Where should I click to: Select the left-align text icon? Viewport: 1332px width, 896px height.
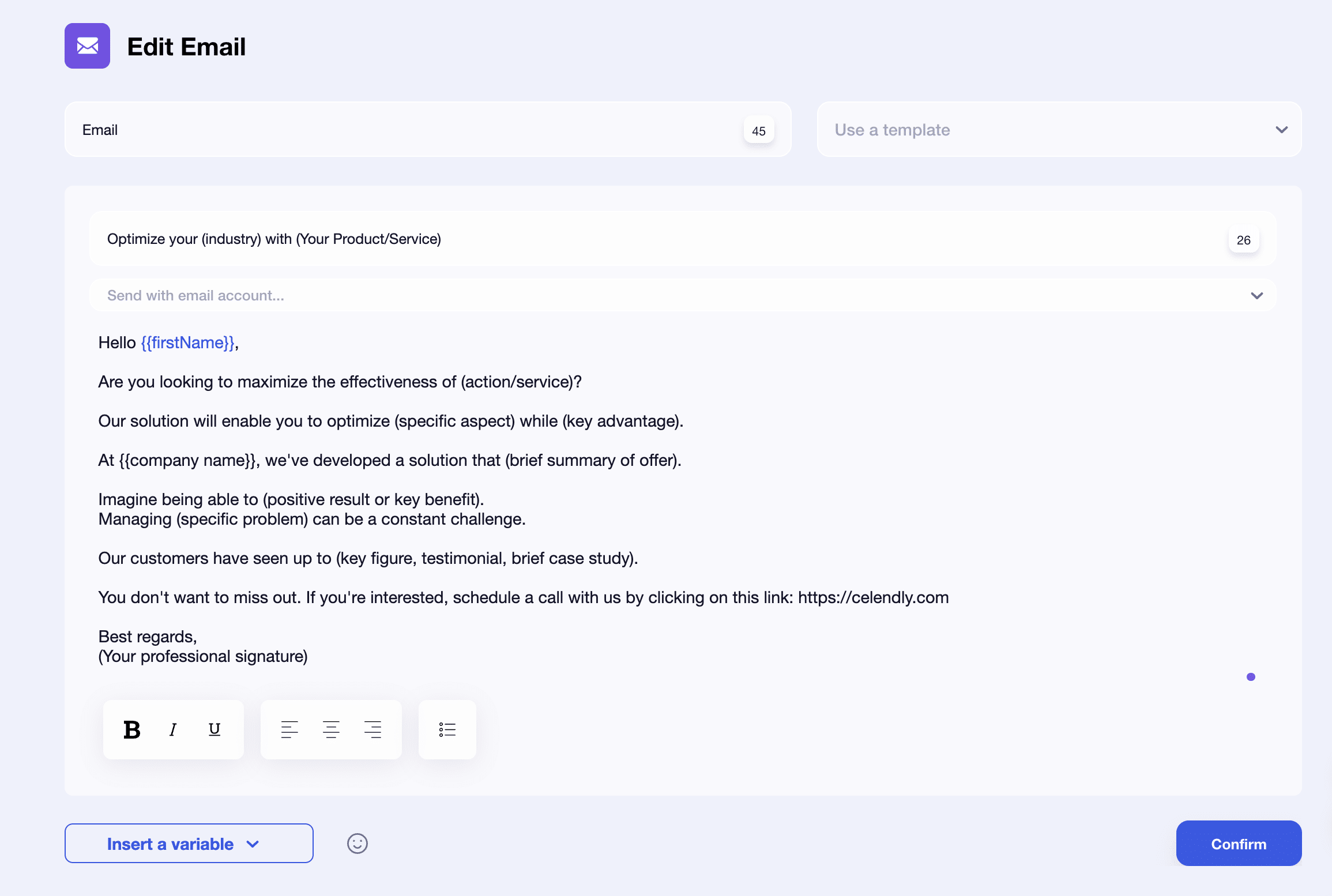coord(289,729)
